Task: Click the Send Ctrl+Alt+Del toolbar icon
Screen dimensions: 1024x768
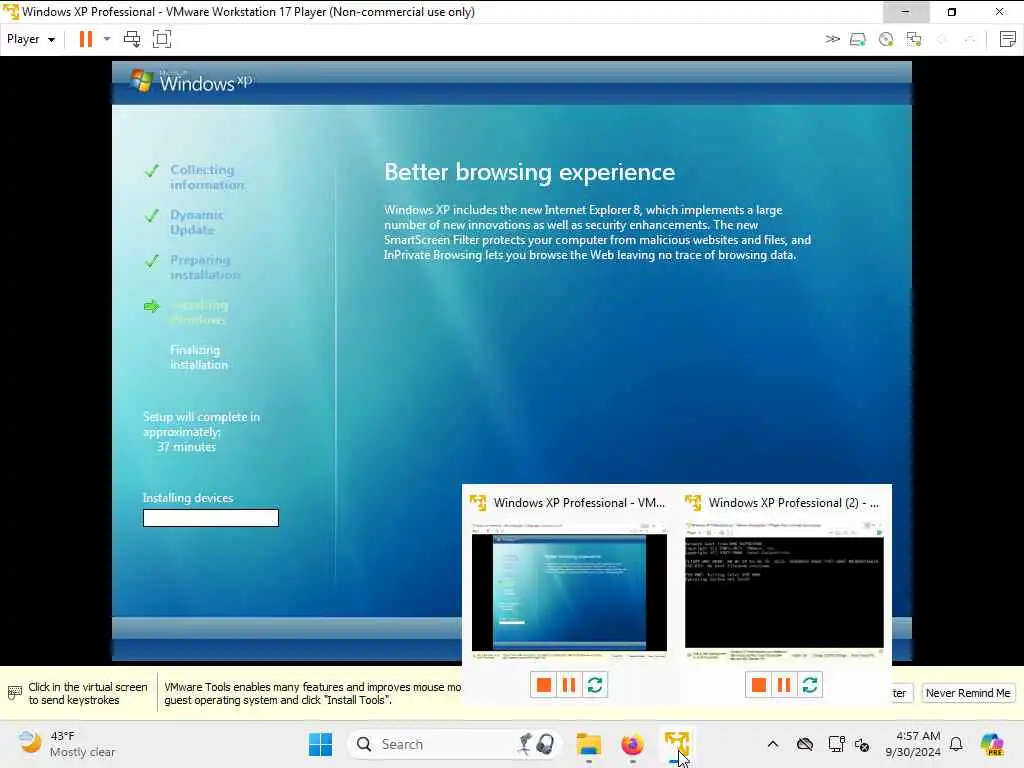Action: click(x=132, y=39)
